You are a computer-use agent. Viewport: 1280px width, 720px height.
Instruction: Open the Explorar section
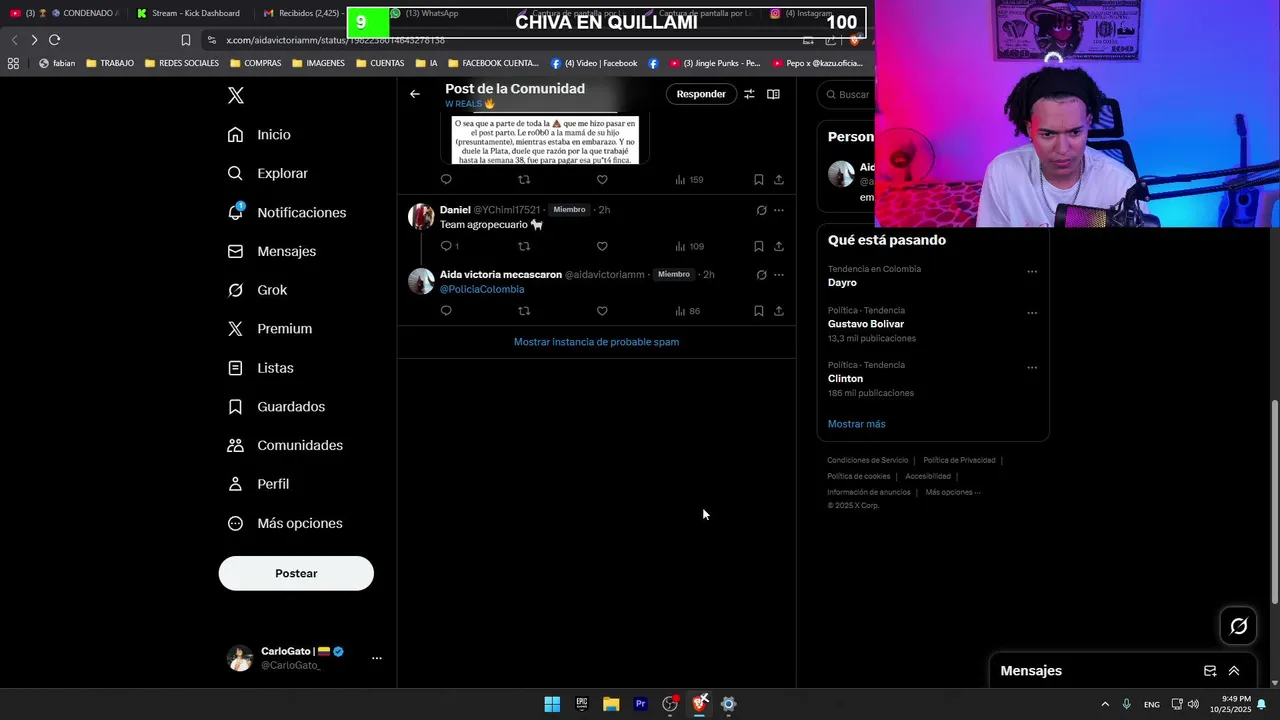click(x=268, y=174)
